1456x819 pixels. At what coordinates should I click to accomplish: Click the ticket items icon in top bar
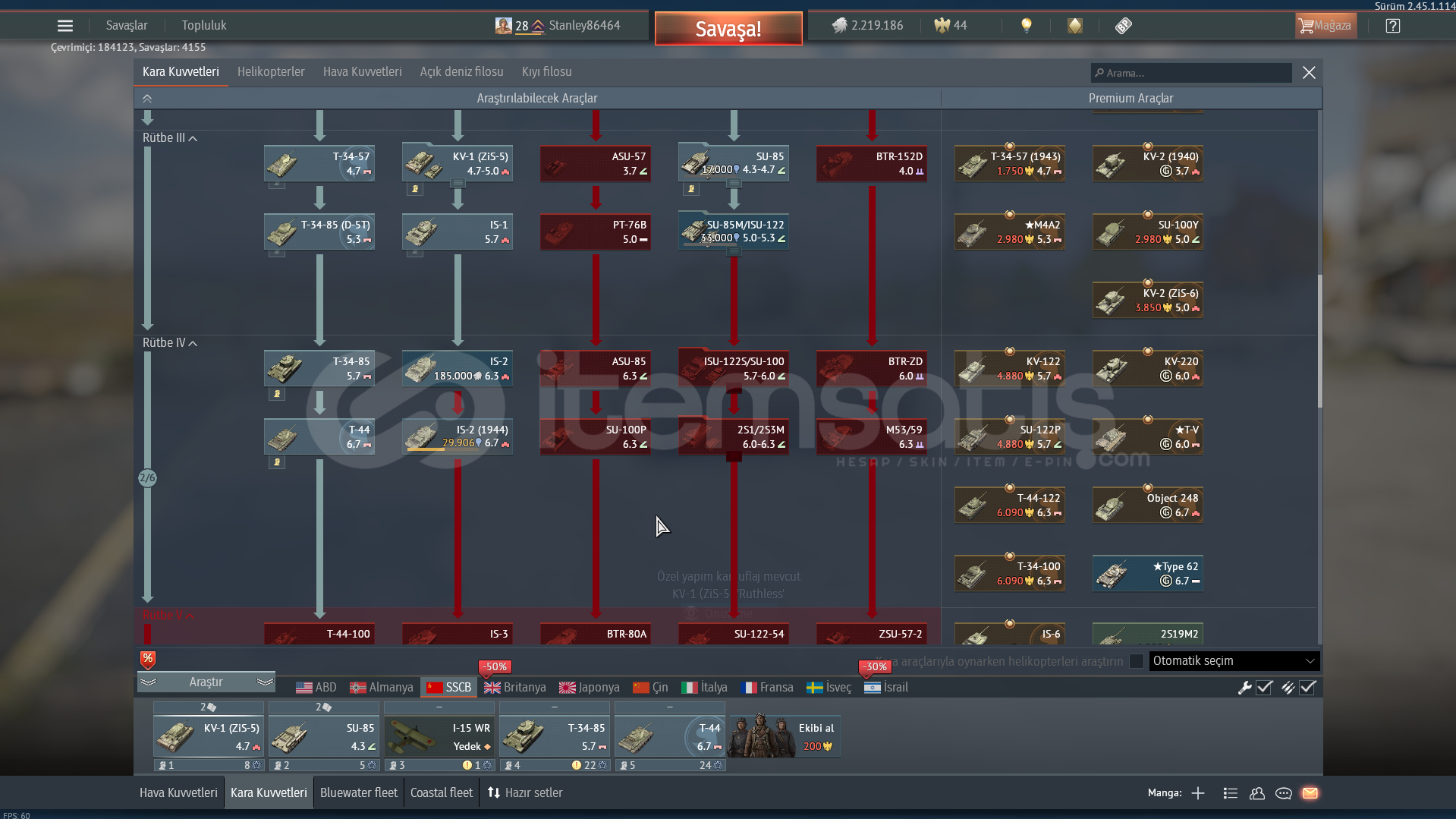(1124, 26)
